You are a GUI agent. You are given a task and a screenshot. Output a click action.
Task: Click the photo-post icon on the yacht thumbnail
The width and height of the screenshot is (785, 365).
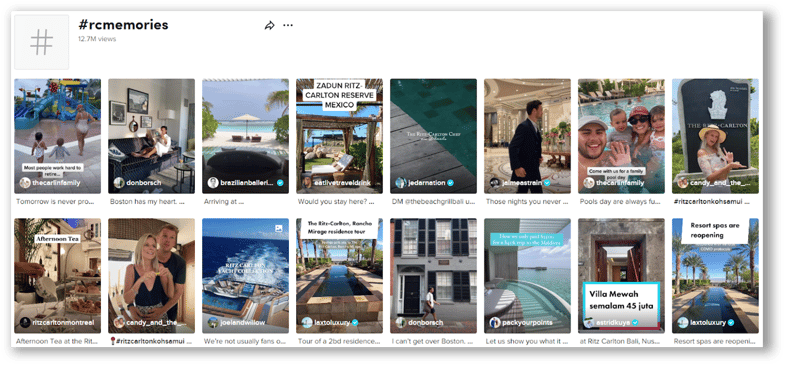pyautogui.click(x=279, y=228)
